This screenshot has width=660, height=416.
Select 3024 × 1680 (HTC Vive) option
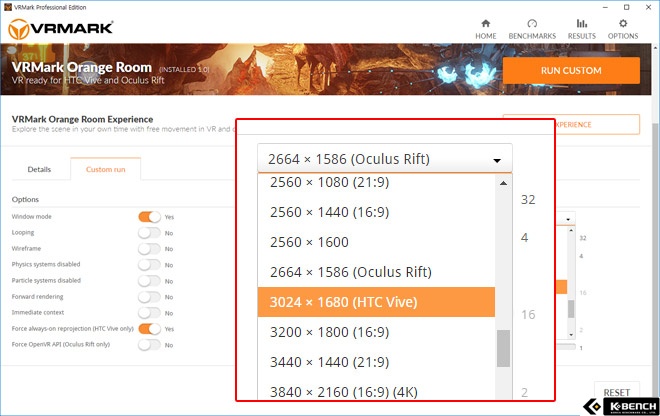click(376, 302)
